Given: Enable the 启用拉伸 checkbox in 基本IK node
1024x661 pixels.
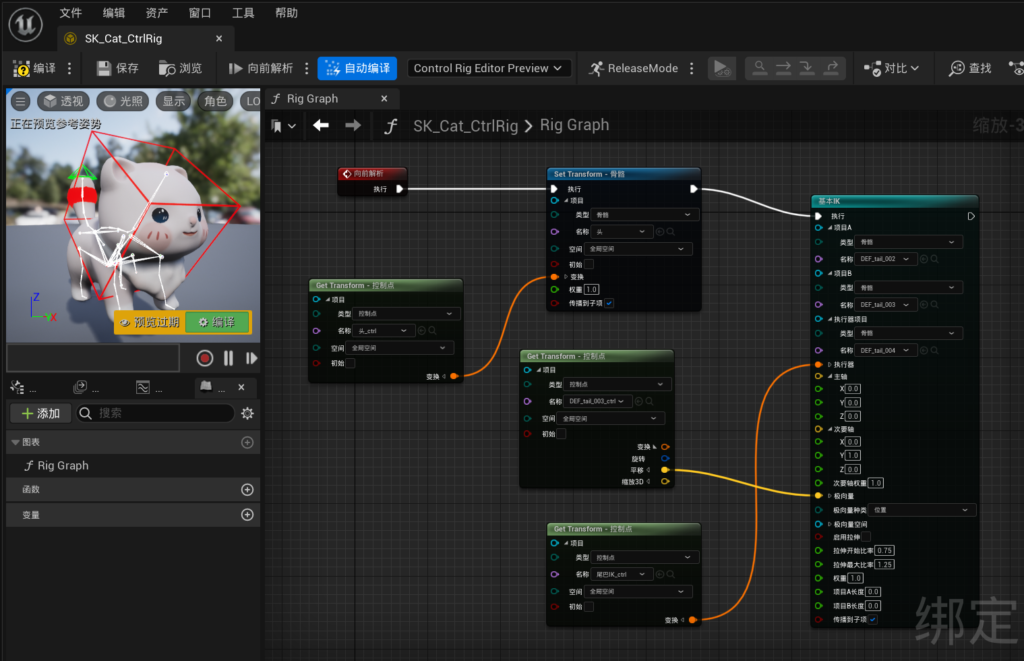Looking at the screenshot, I should 865,537.
